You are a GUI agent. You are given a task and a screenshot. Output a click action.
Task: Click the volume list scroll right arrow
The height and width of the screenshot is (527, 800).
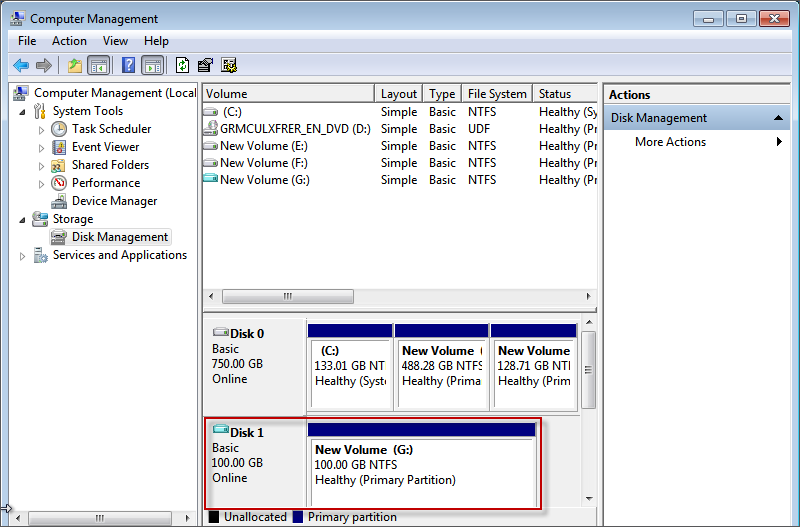(588, 296)
